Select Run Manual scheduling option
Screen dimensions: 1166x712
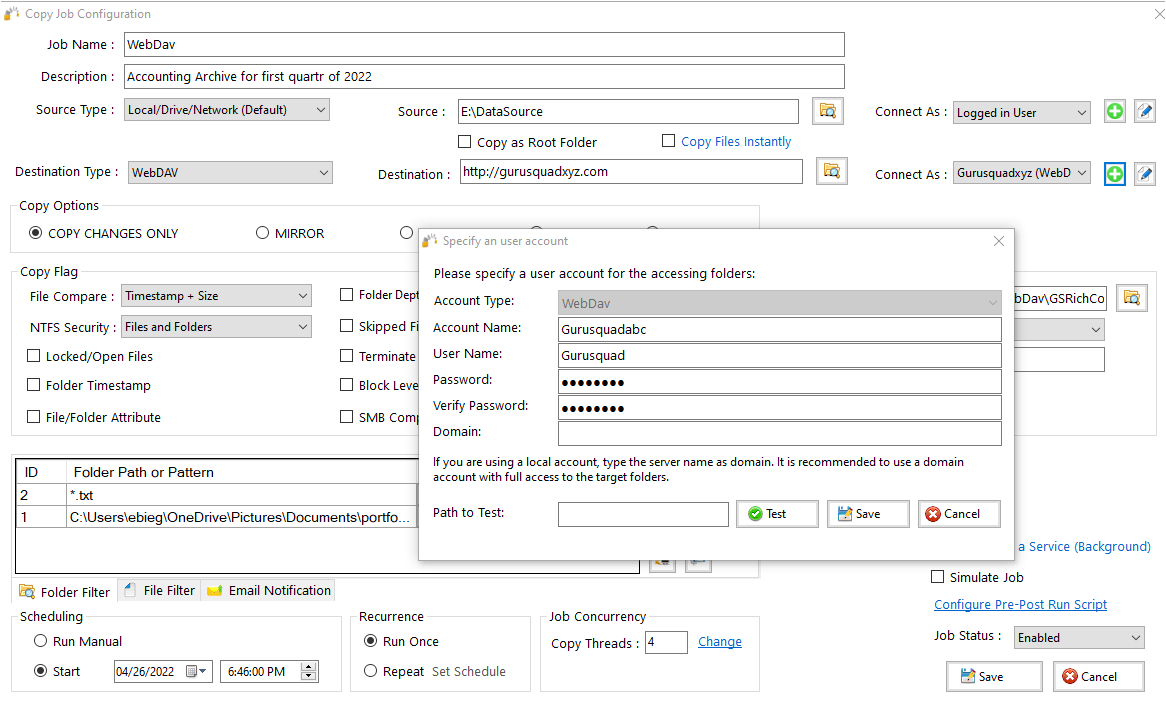41,641
